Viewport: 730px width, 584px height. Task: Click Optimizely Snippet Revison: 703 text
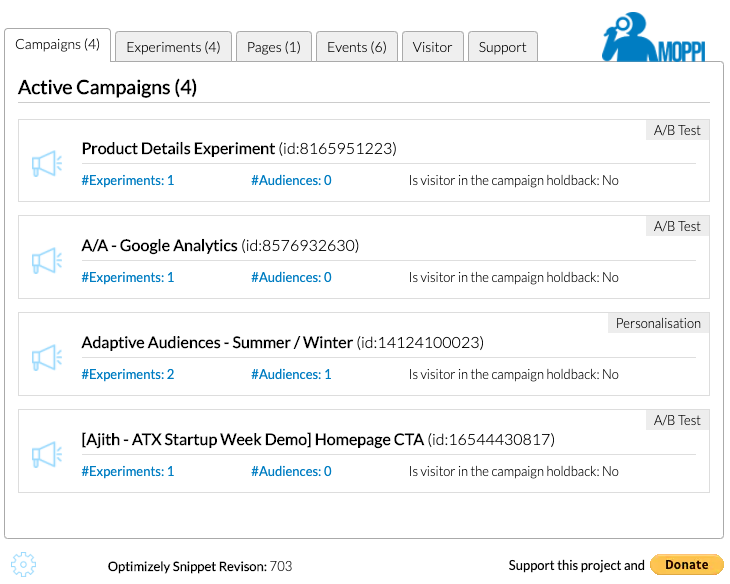tap(200, 566)
